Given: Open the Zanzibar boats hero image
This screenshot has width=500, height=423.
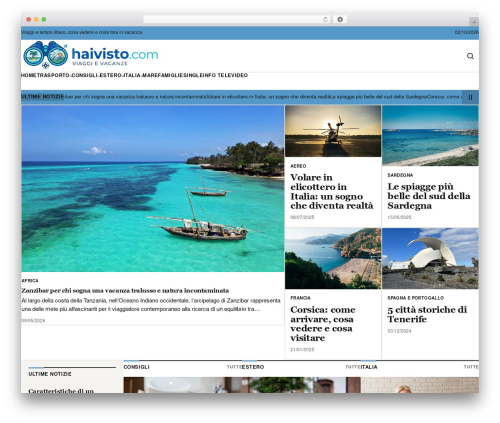Looking at the screenshot, I should coord(153,189).
